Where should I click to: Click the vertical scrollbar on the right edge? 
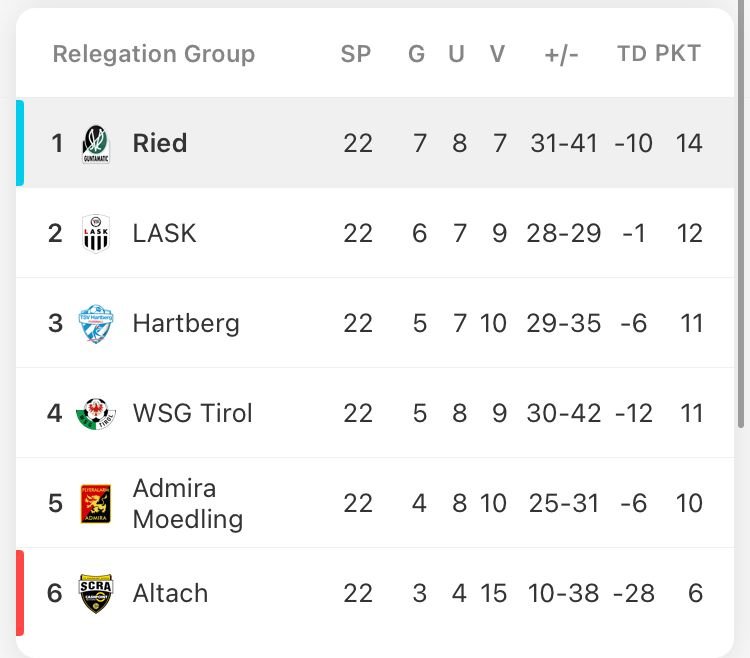pyautogui.click(x=741, y=214)
